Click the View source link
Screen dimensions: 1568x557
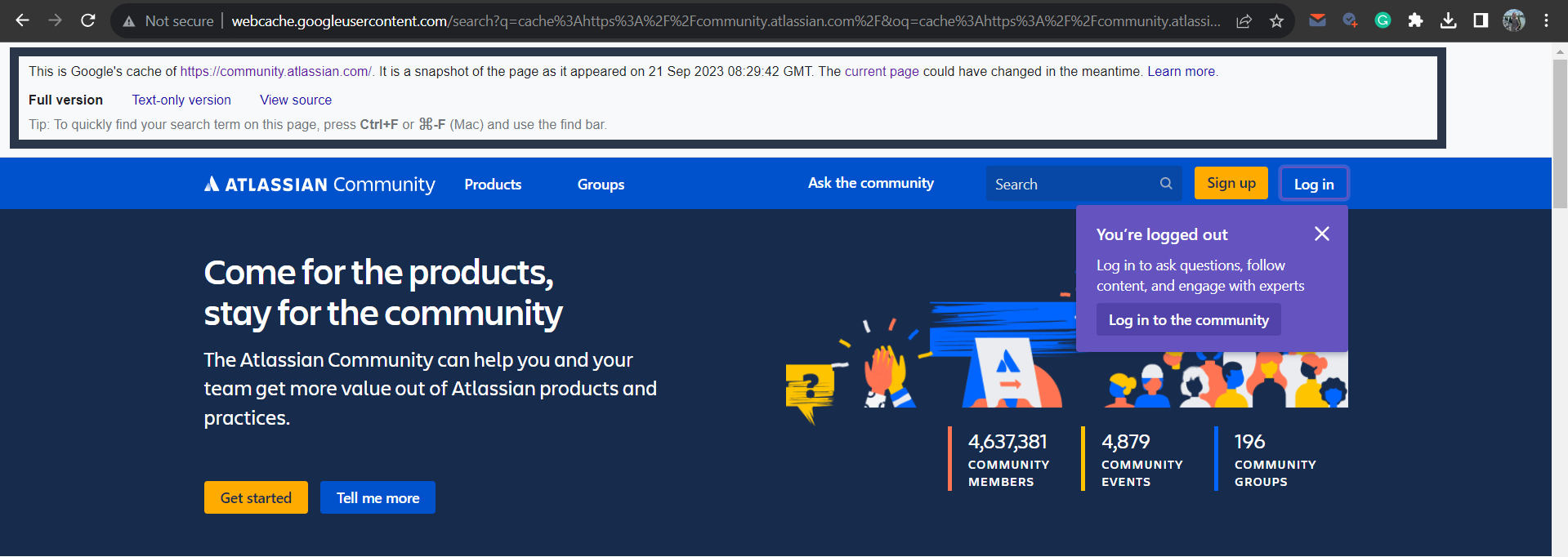pos(296,100)
